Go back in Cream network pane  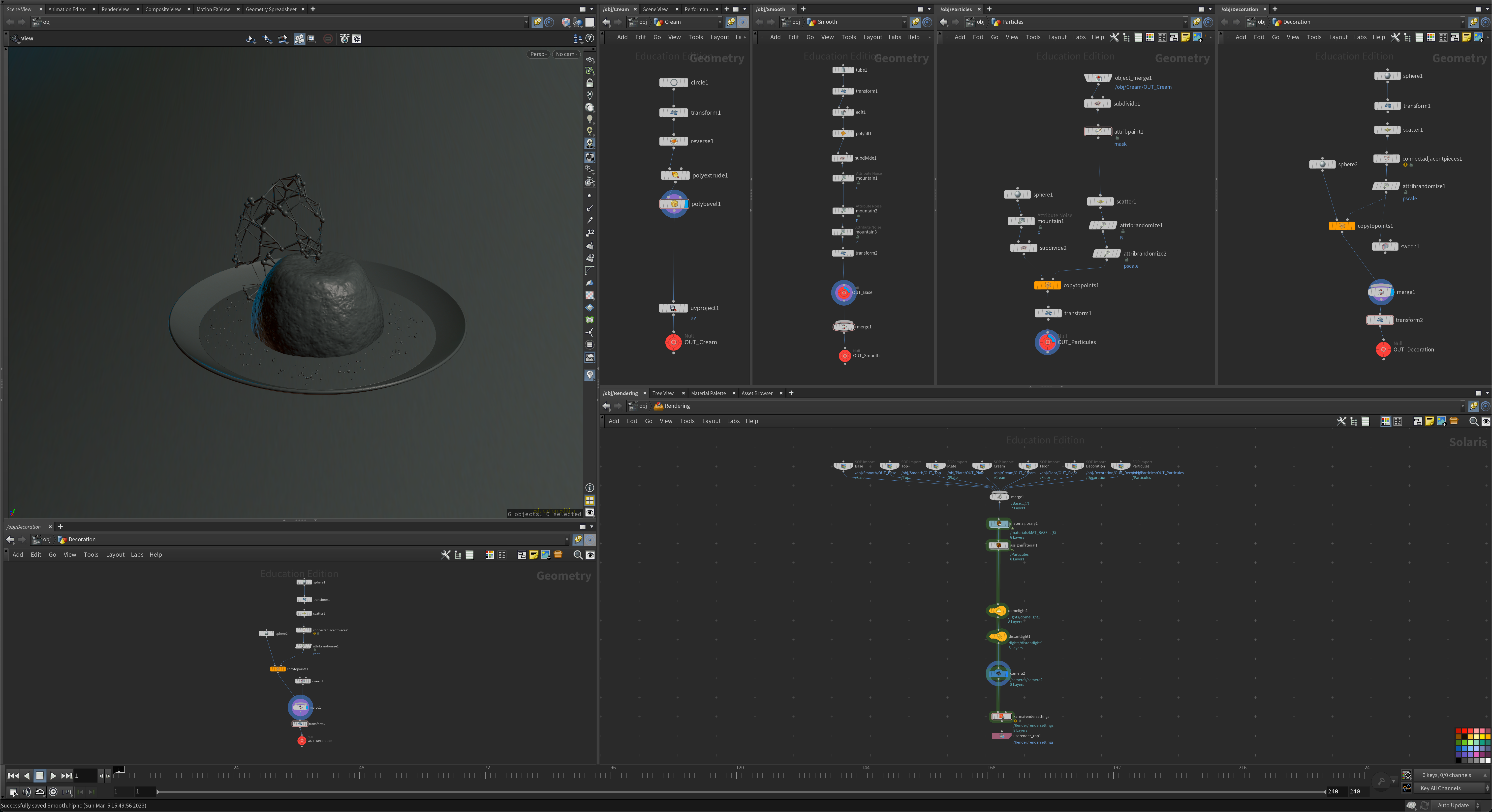point(606,22)
